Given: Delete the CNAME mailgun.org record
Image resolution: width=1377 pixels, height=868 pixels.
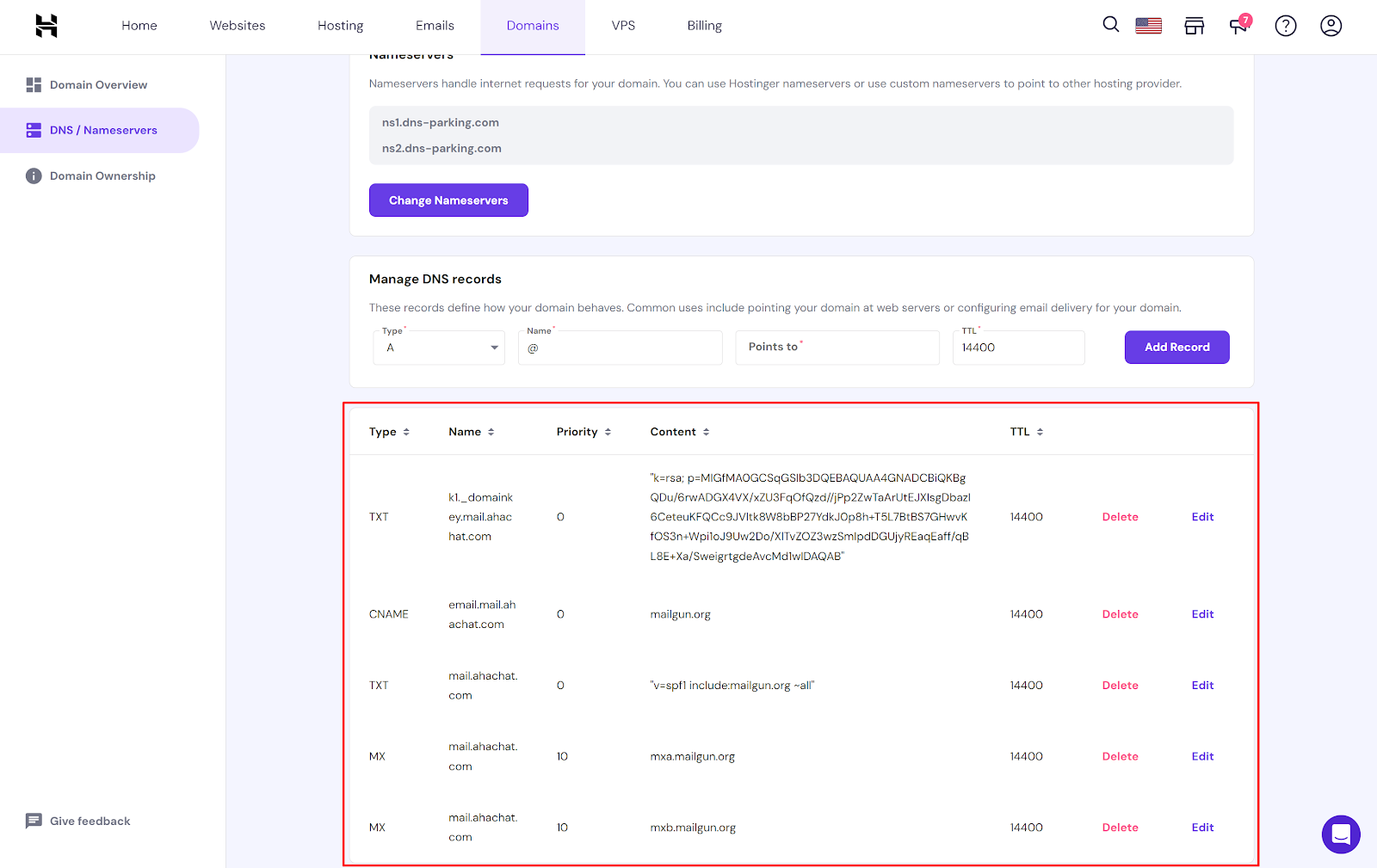Looking at the screenshot, I should click(x=1120, y=614).
